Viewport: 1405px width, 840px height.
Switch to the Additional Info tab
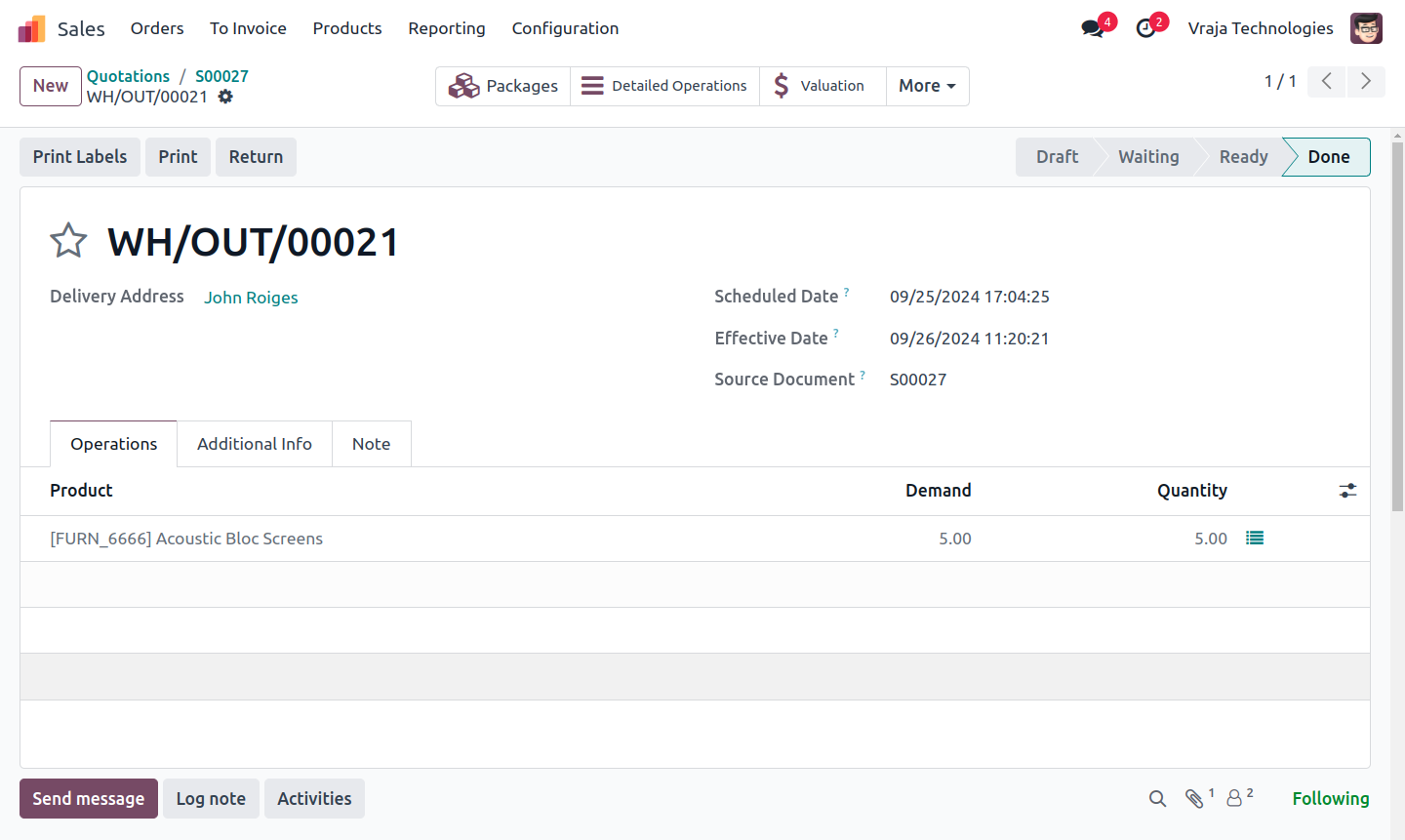[255, 444]
